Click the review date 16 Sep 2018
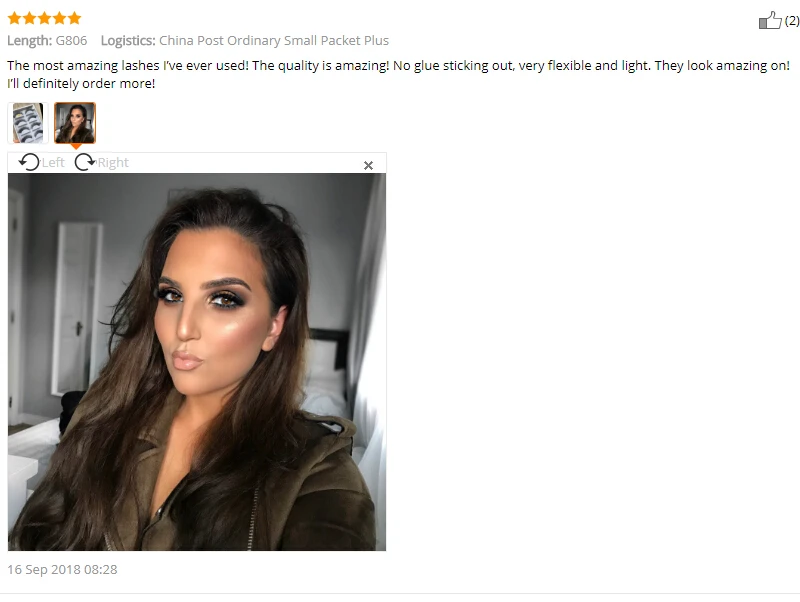This screenshot has width=800, height=602. coord(62,569)
